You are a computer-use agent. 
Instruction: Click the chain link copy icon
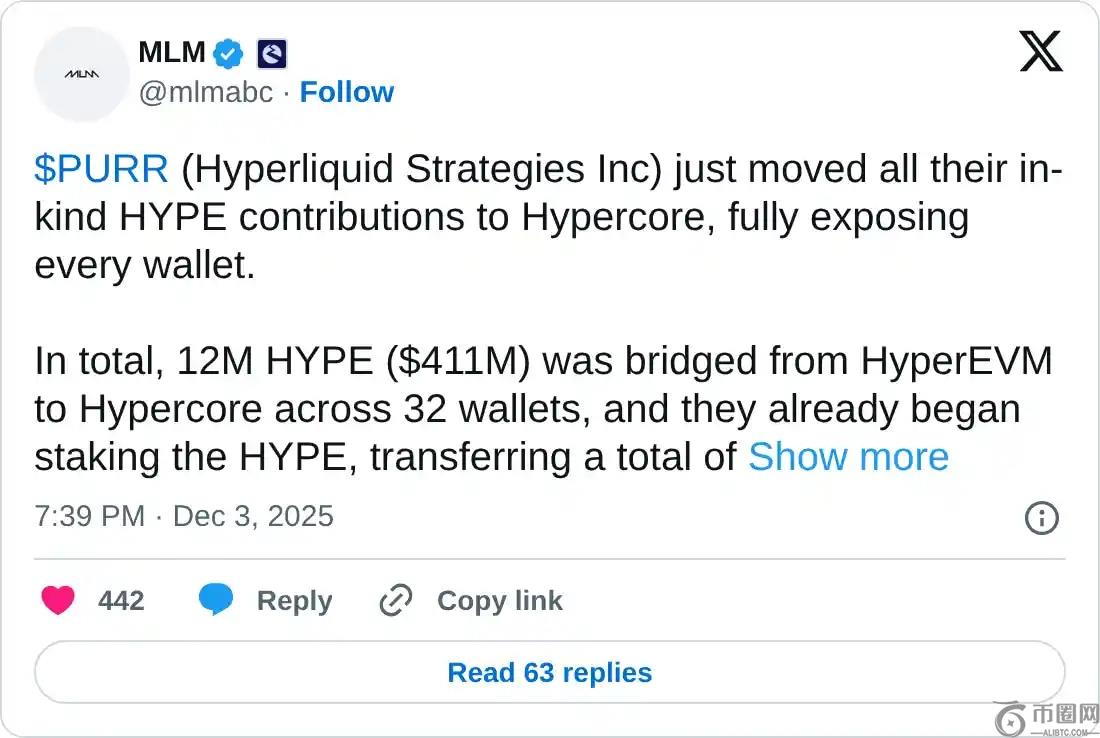pyautogui.click(x=396, y=601)
